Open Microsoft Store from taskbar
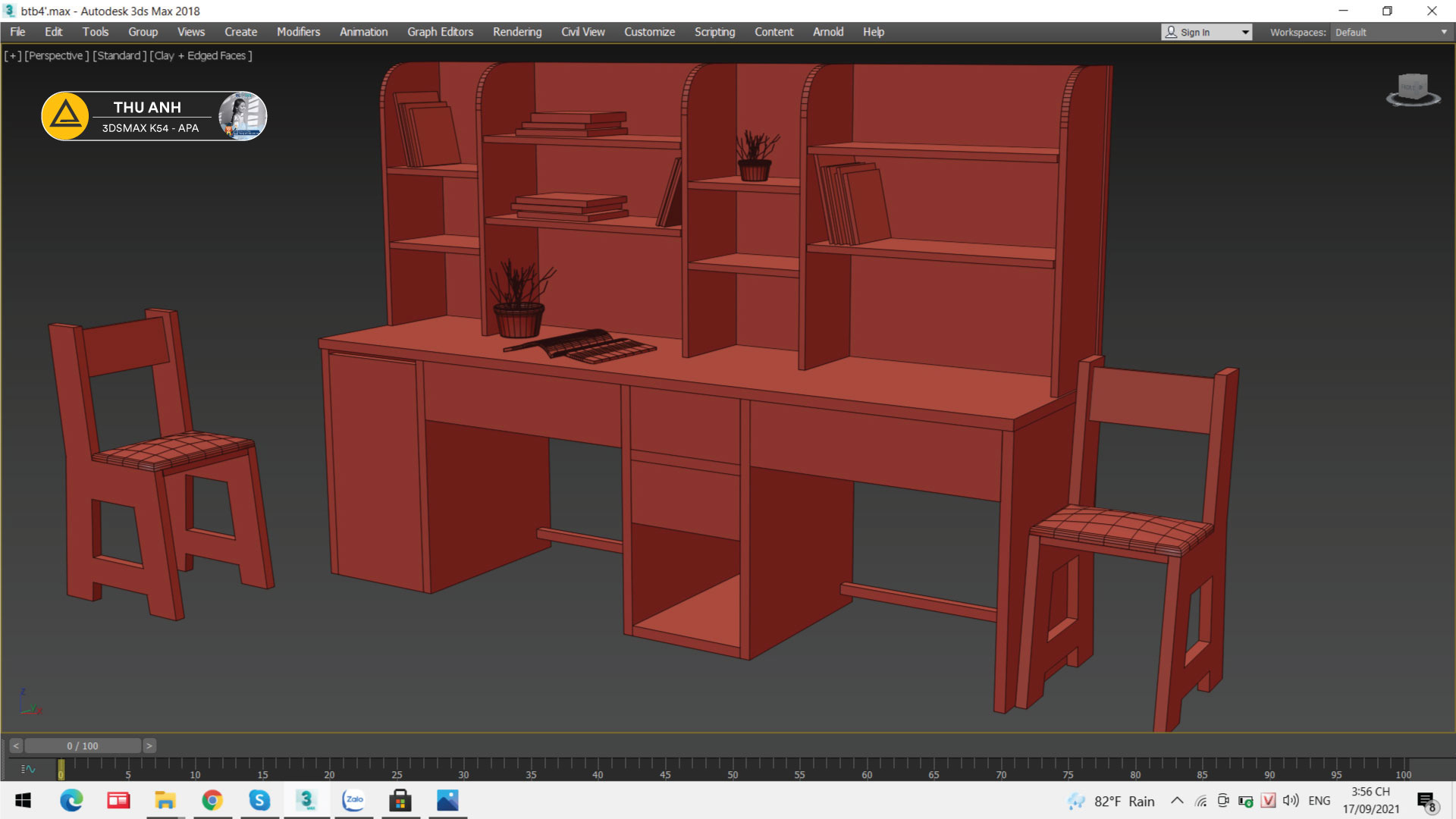 point(400,800)
